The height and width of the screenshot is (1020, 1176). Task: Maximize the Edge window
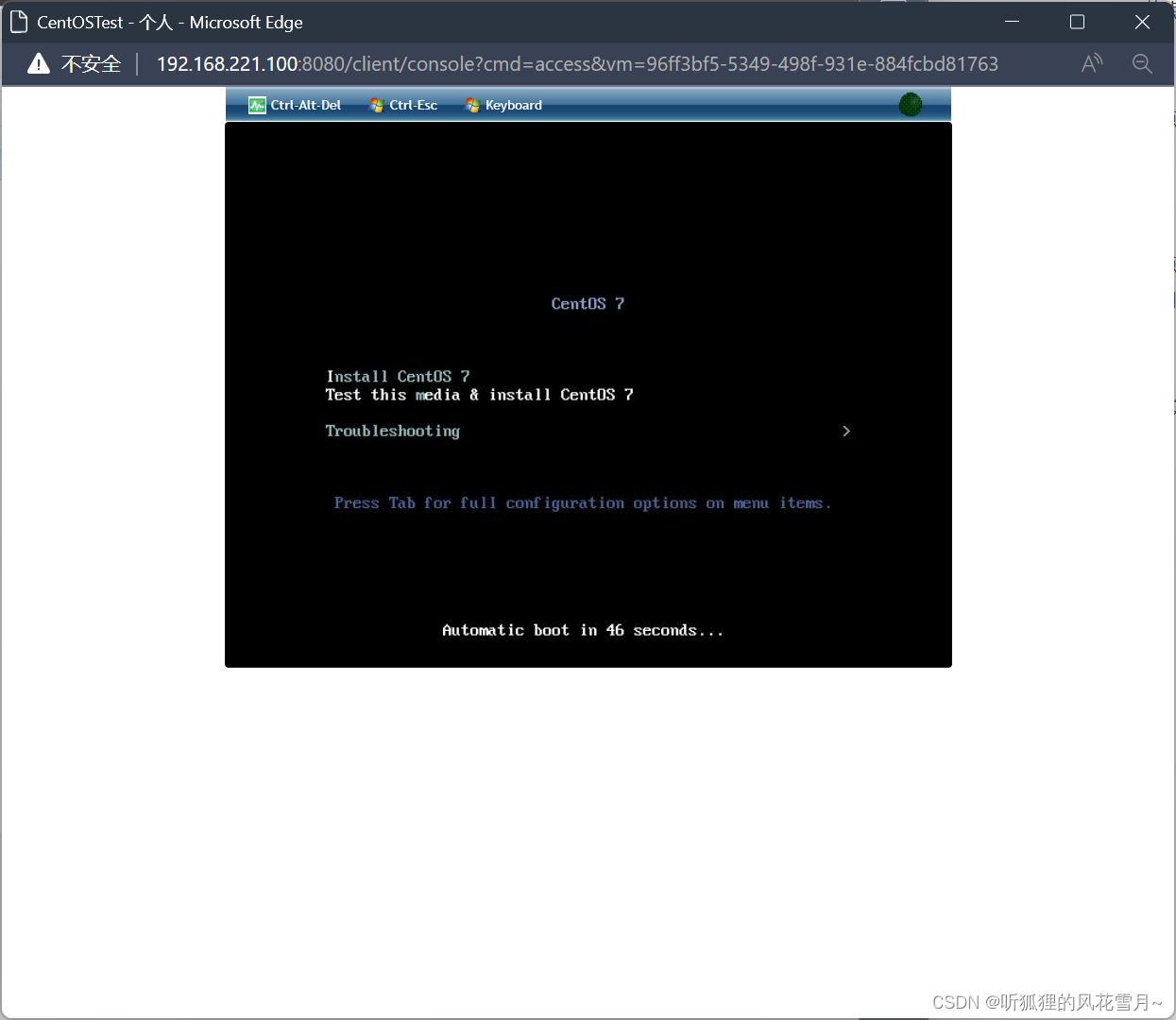[1077, 22]
